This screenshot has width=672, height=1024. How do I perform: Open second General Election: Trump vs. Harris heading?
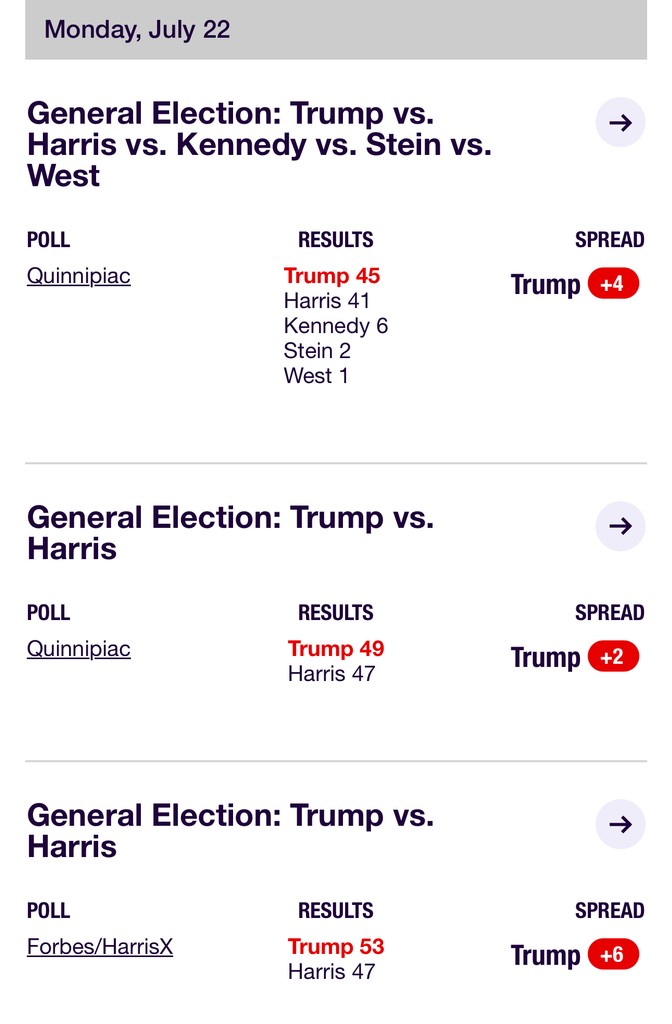pyautogui.click(x=230, y=533)
